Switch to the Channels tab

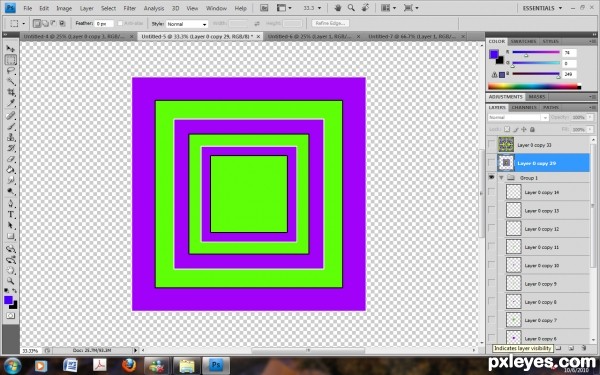[523, 108]
